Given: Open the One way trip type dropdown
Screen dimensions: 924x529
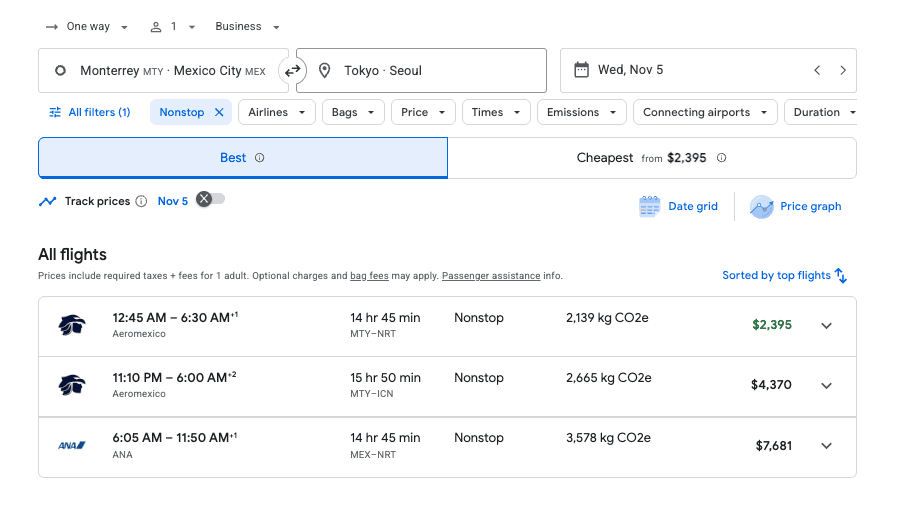Looking at the screenshot, I should pos(87,27).
